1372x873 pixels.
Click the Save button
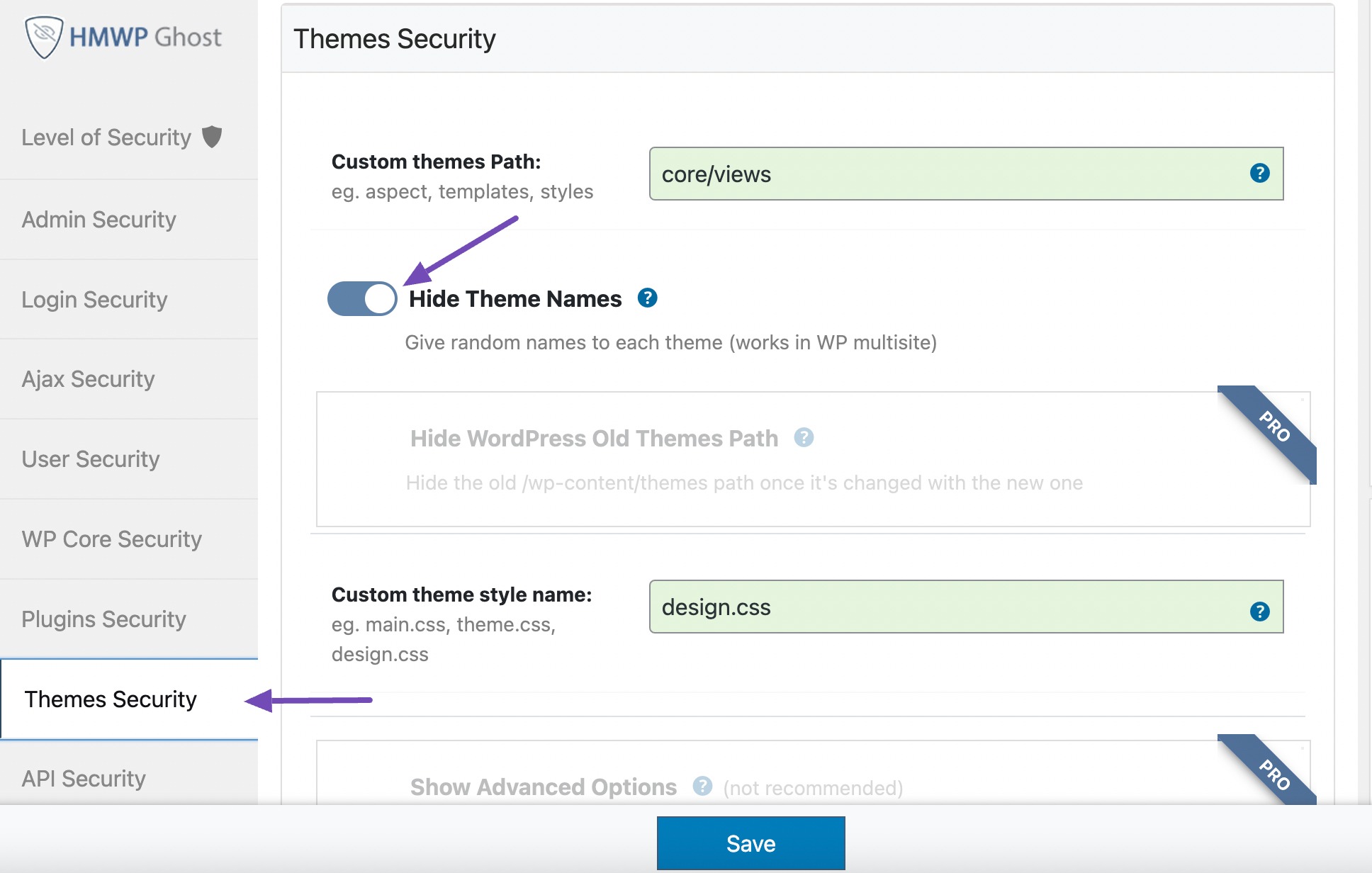pos(750,843)
